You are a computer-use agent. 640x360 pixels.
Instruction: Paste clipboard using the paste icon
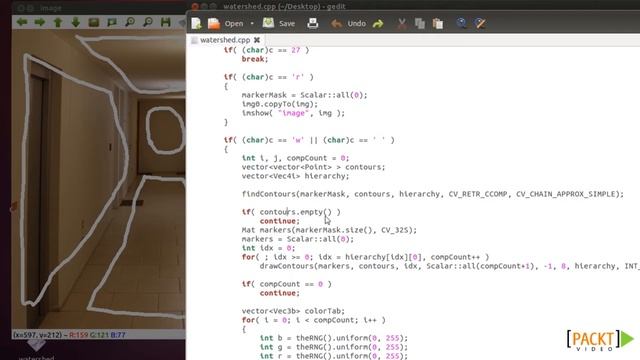pyautogui.click(x=438, y=24)
